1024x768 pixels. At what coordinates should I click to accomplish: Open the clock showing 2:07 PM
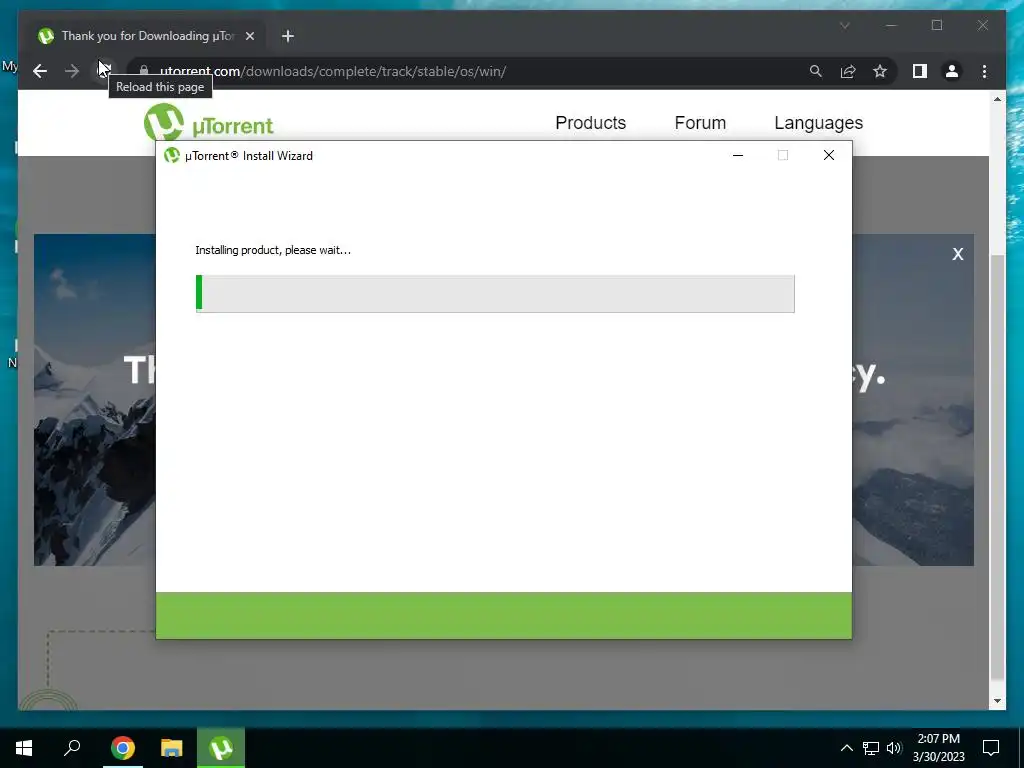pos(938,748)
